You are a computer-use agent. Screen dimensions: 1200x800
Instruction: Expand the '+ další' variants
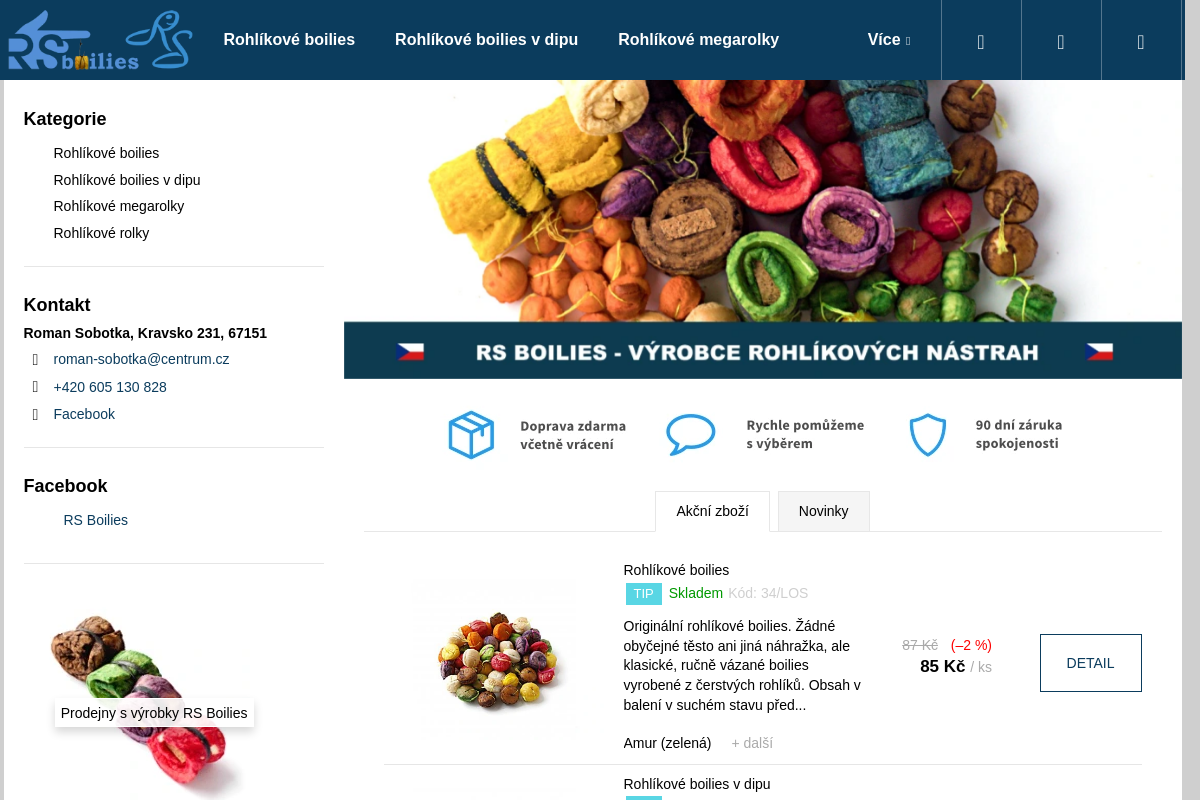click(x=752, y=743)
